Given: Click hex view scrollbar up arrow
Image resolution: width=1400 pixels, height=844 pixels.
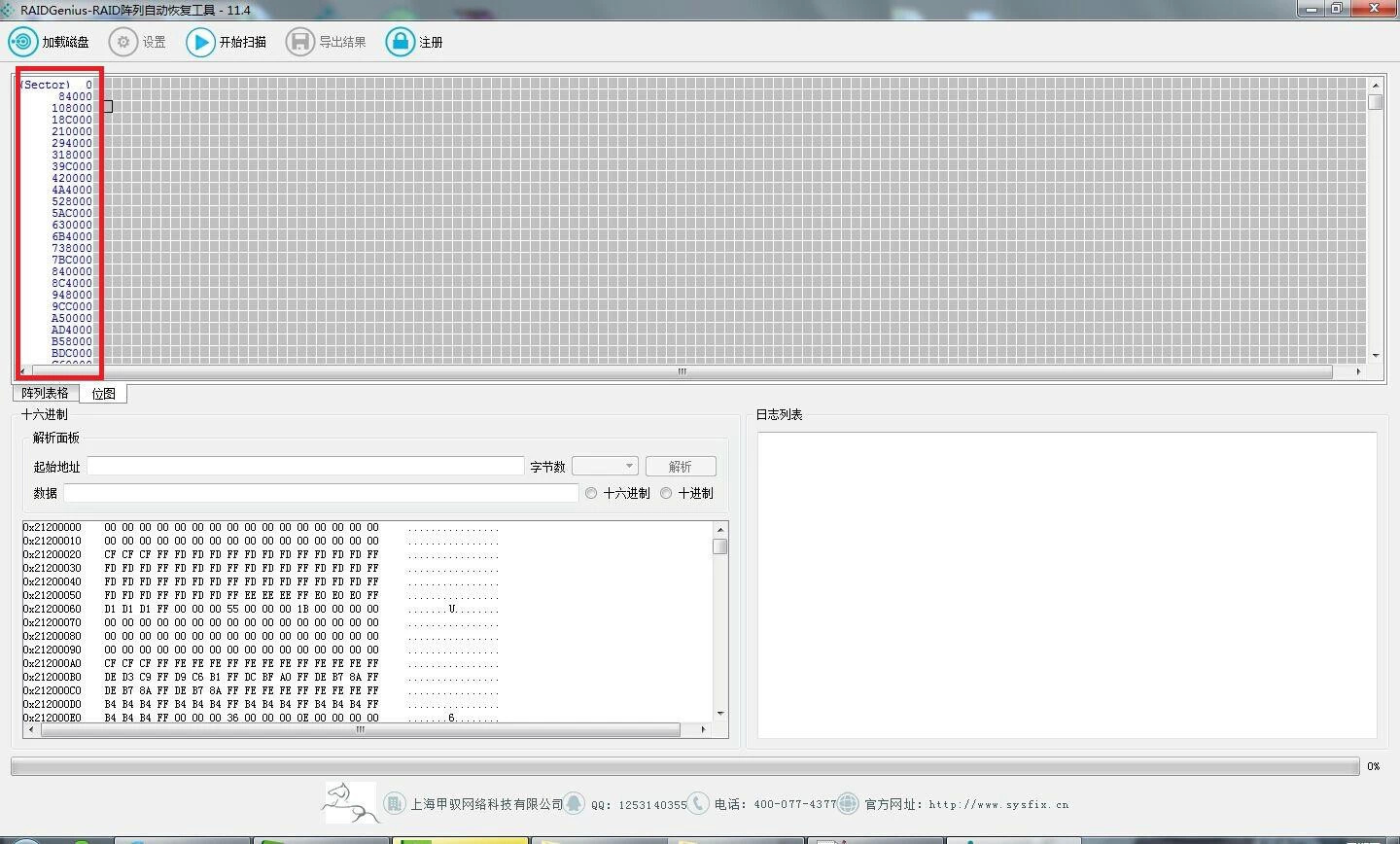Looking at the screenshot, I should click(x=720, y=530).
